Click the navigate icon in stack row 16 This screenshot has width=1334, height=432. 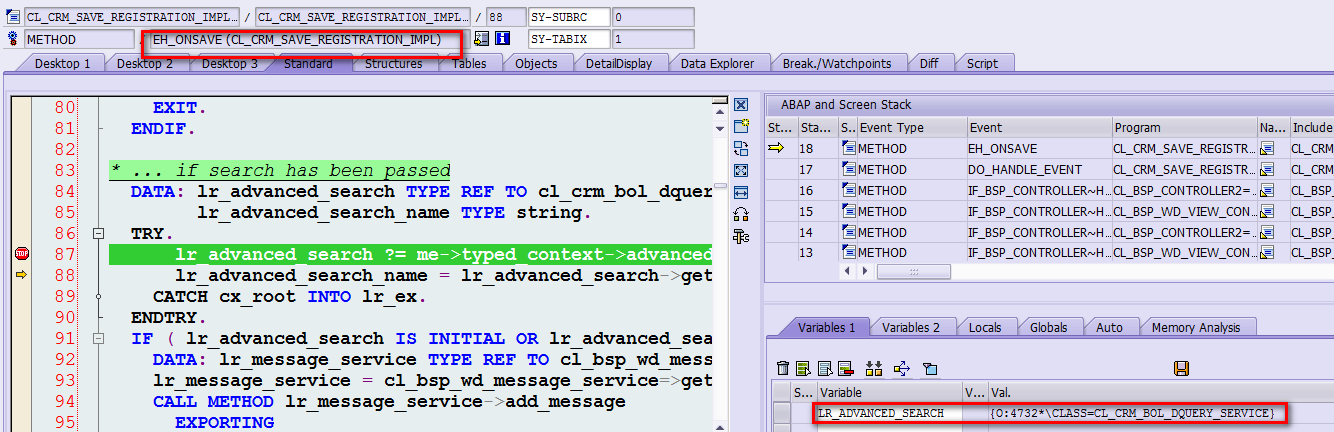(1267, 191)
